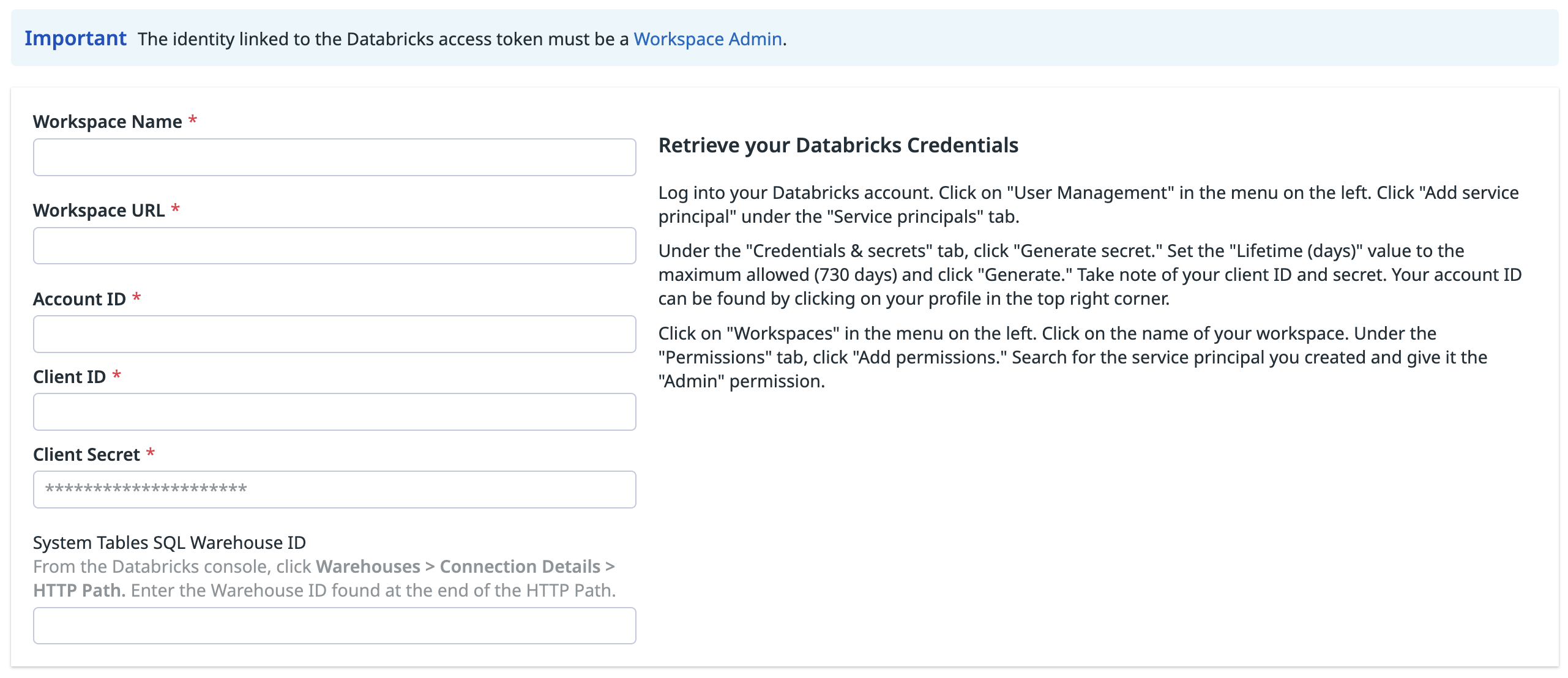Click inside the Client ID field
The image size is (1568, 678).
pyautogui.click(x=334, y=411)
